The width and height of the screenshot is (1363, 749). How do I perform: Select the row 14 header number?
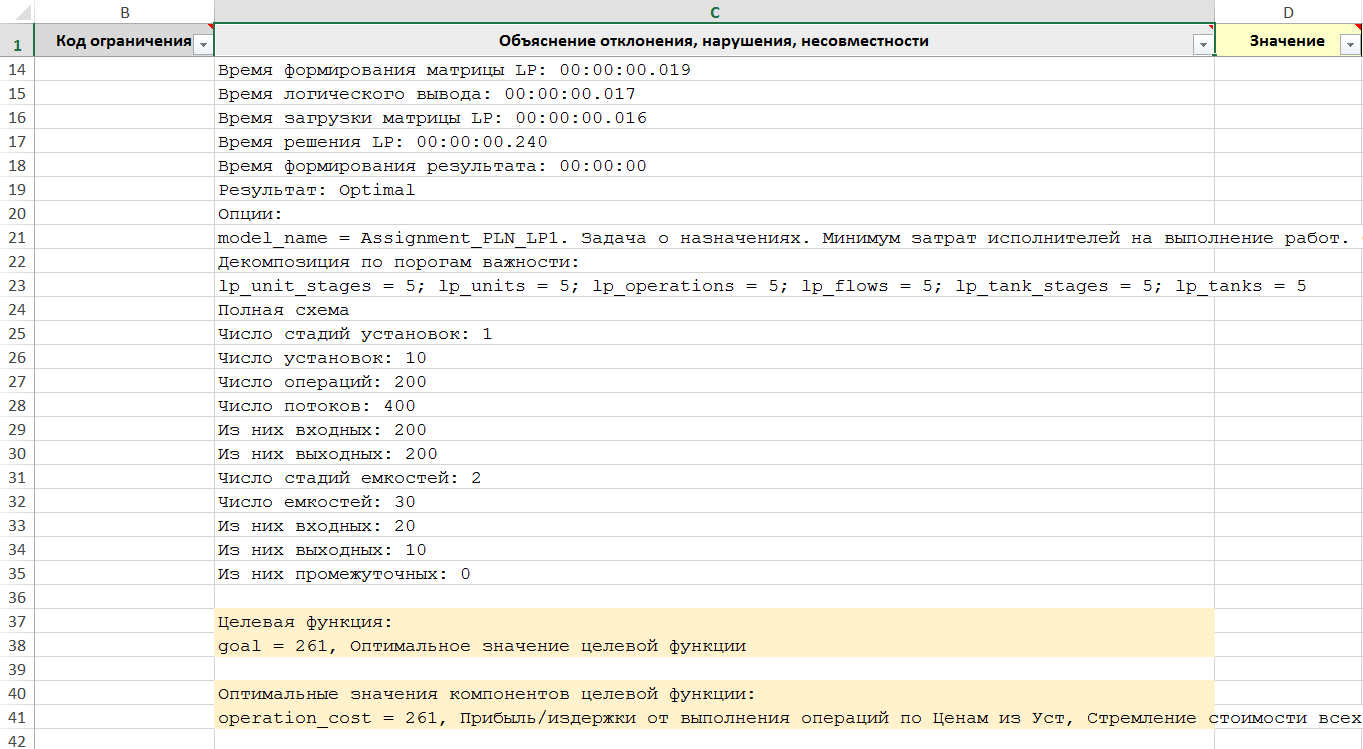click(x=16, y=70)
